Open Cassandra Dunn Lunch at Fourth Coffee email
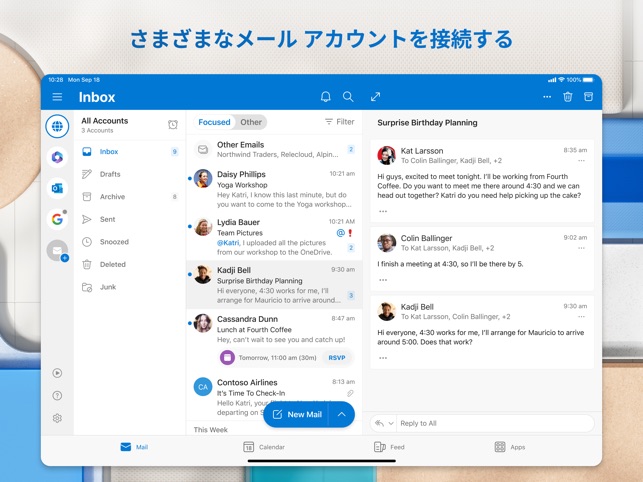Image resolution: width=643 pixels, height=482 pixels. click(274, 340)
